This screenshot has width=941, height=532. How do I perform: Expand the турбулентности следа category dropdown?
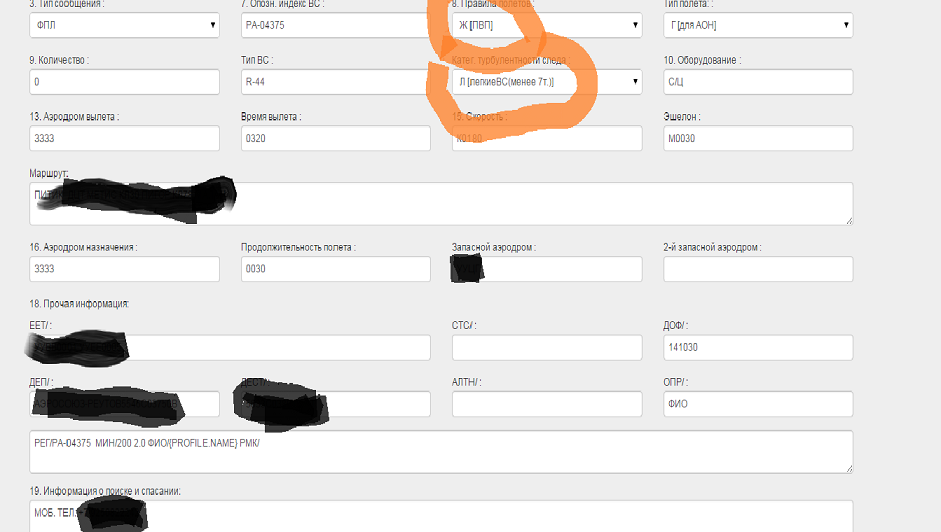pyautogui.click(x=546, y=82)
